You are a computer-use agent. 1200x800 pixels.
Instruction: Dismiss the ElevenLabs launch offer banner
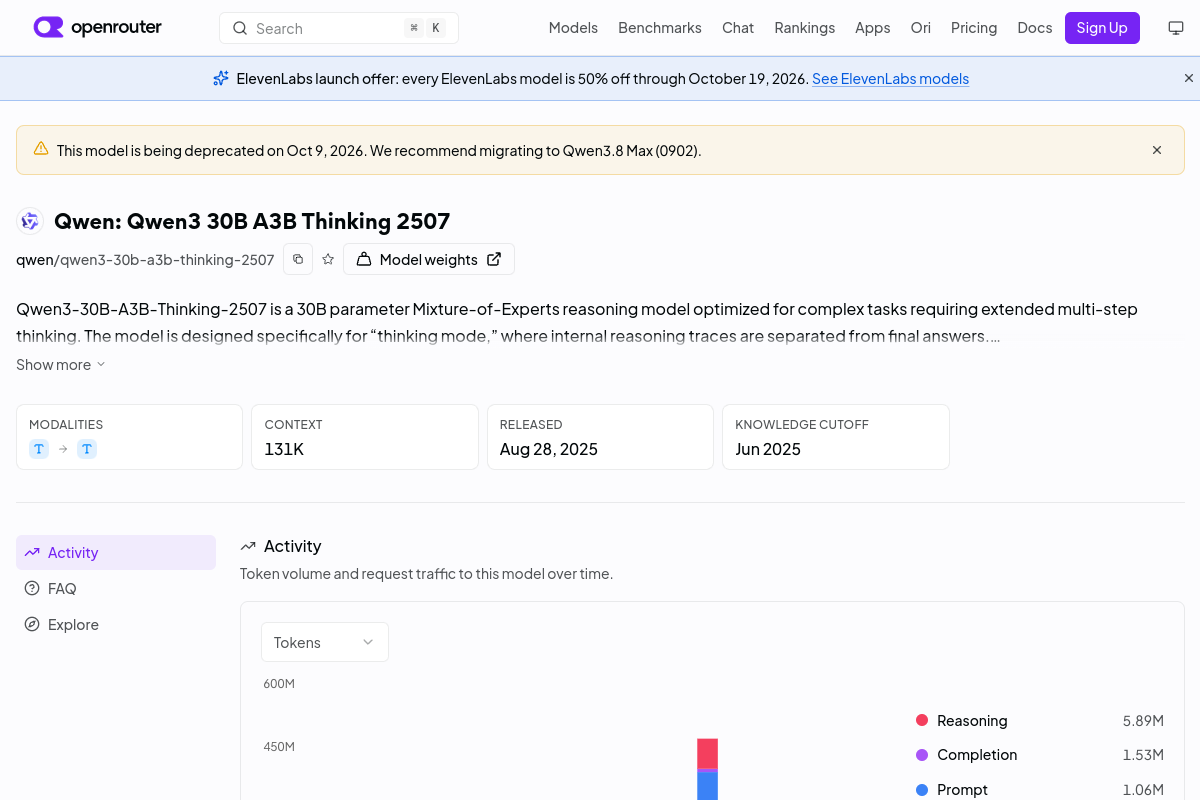[1189, 78]
